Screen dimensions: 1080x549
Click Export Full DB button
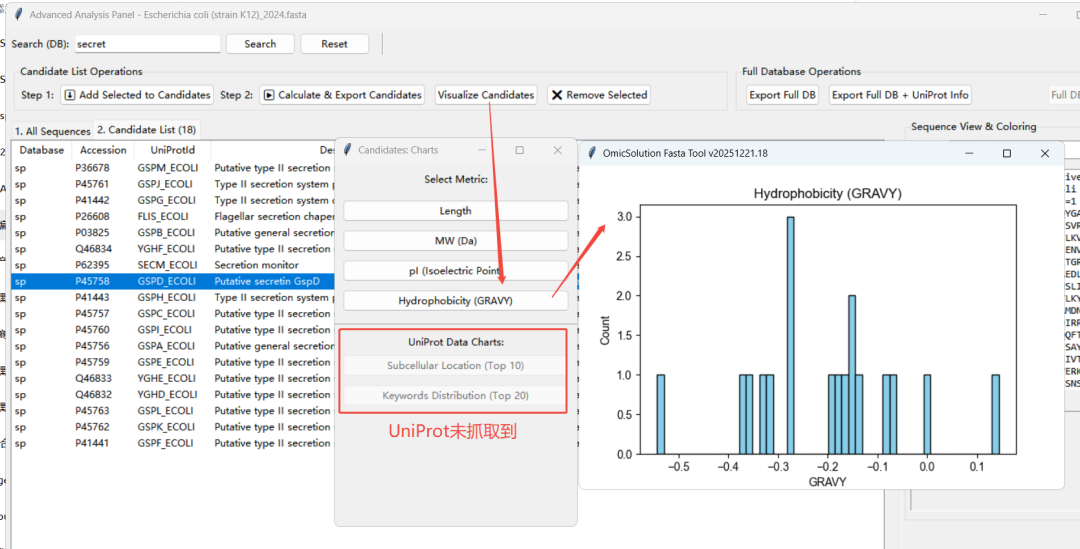tap(783, 95)
